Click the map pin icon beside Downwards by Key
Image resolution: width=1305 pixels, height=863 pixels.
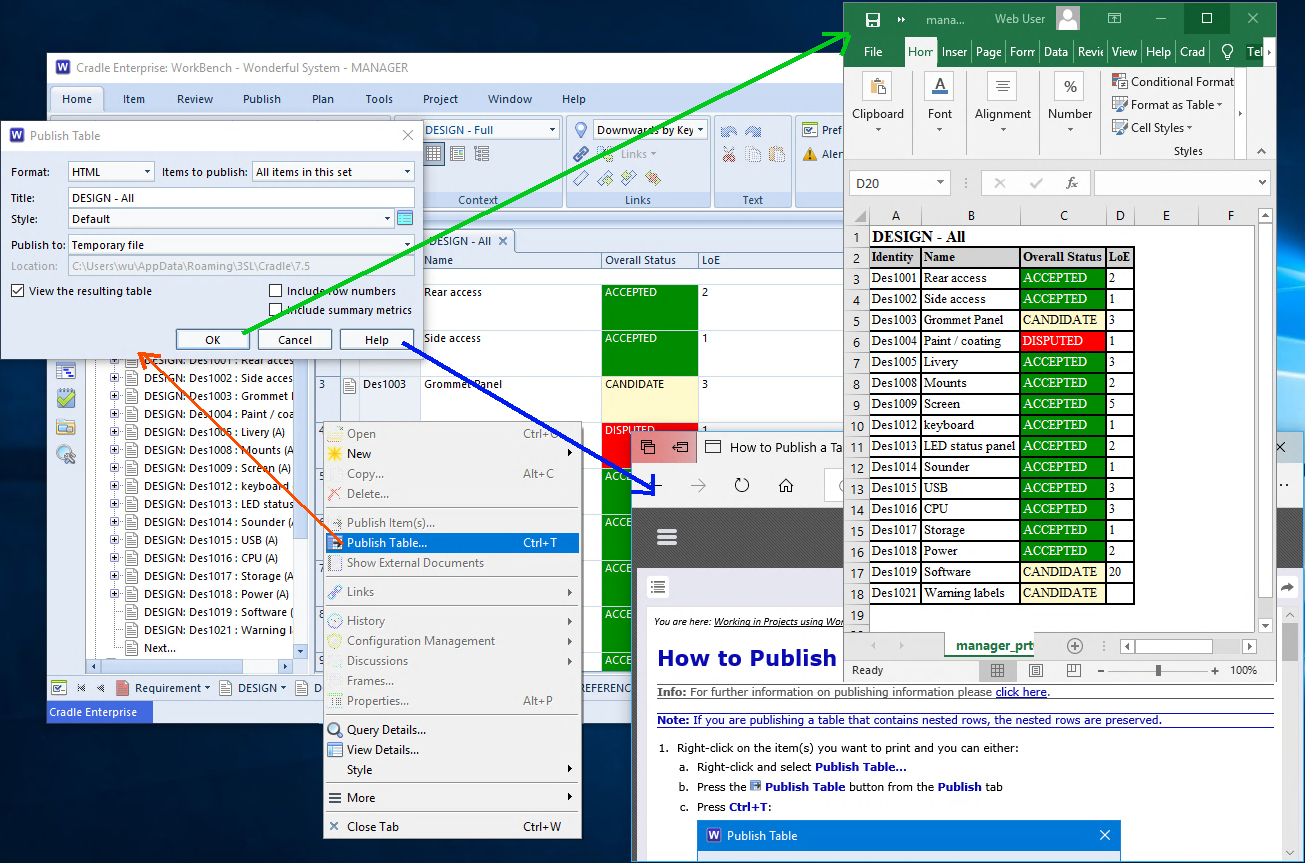[580, 130]
